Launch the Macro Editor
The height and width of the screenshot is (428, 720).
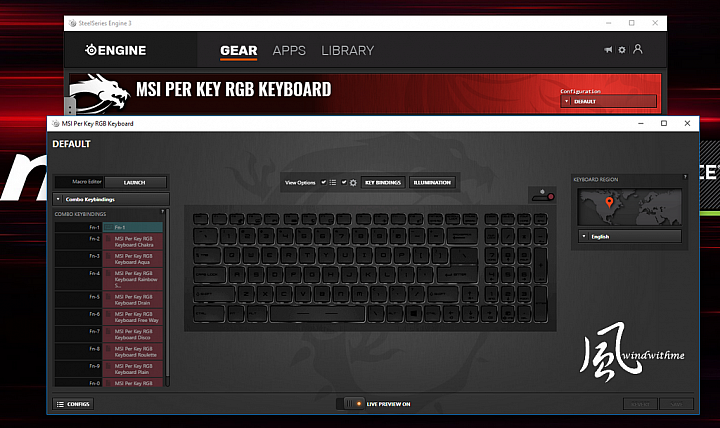135,182
